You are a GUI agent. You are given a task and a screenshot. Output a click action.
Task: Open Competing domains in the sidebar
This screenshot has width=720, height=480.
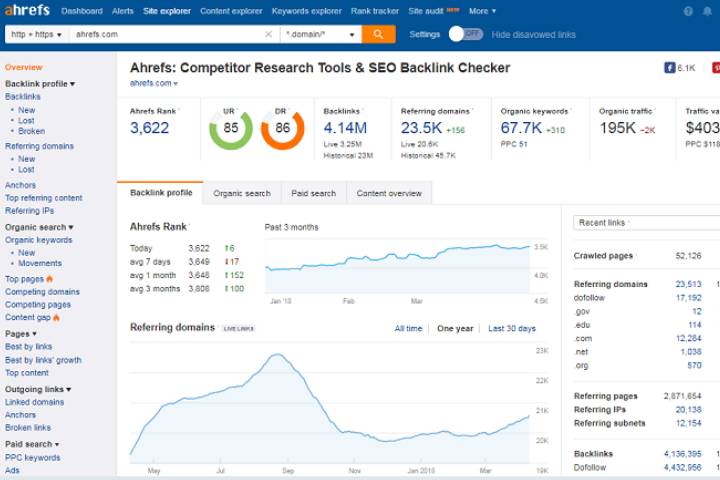click(x=42, y=292)
